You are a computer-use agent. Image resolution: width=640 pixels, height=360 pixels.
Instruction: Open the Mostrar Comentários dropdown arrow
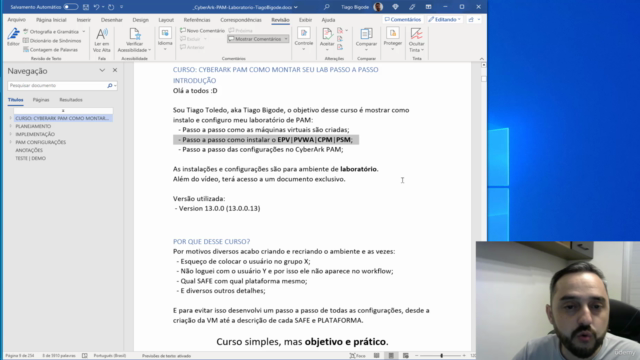click(x=286, y=39)
